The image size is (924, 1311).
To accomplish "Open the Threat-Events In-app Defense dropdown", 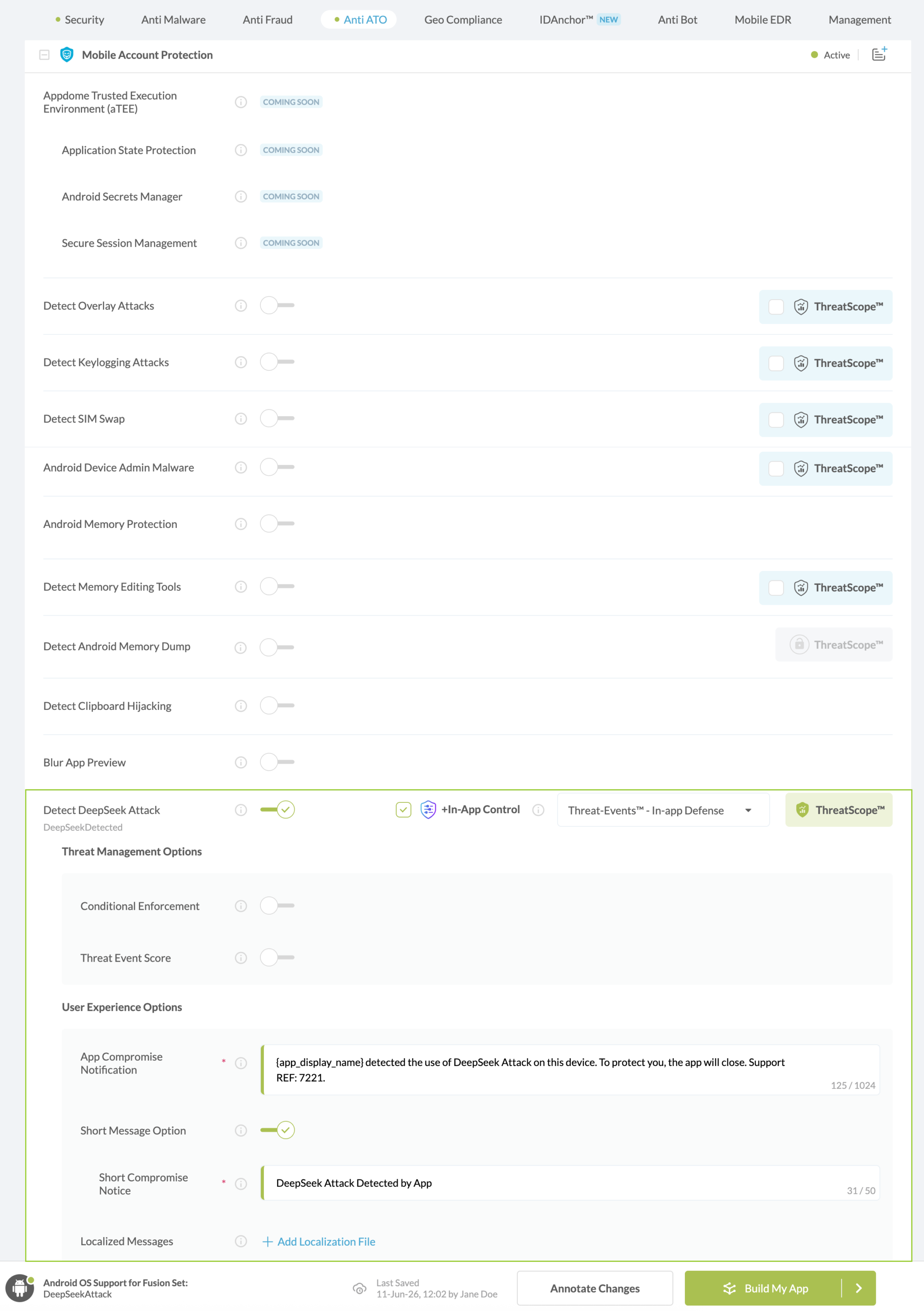I will [663, 810].
